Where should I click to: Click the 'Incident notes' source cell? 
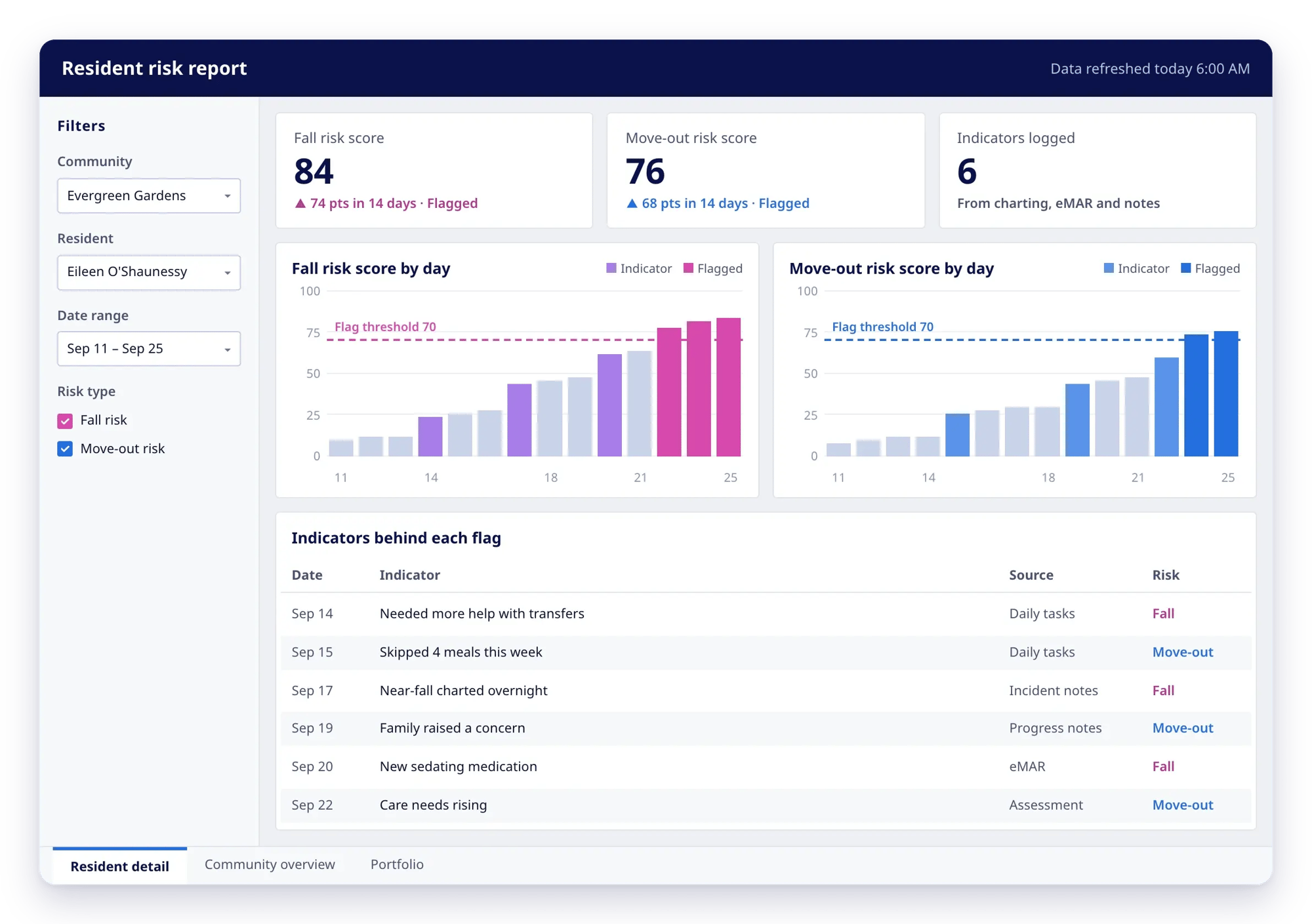1053,691
